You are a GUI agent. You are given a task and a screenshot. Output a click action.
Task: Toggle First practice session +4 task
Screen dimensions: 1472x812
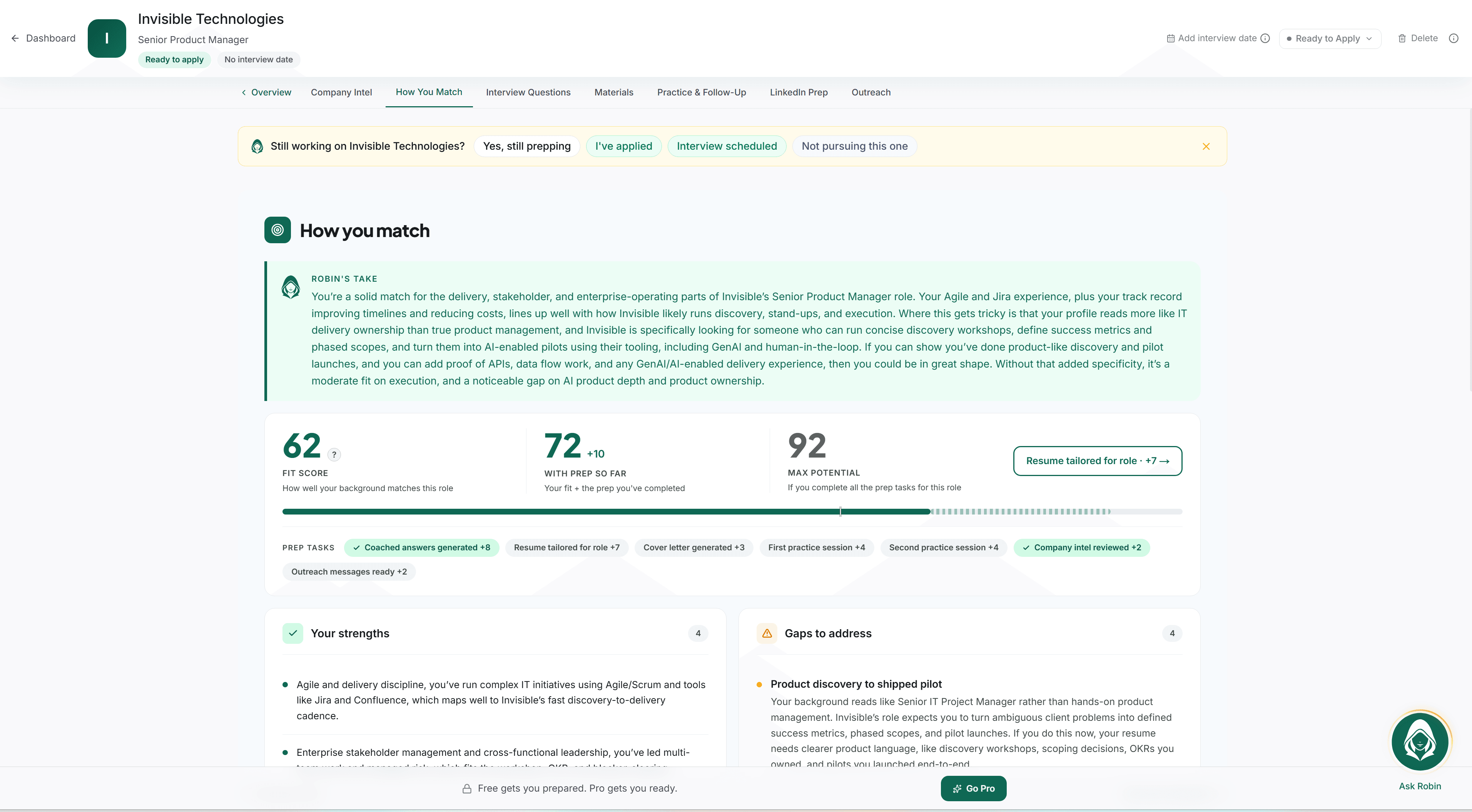point(817,548)
